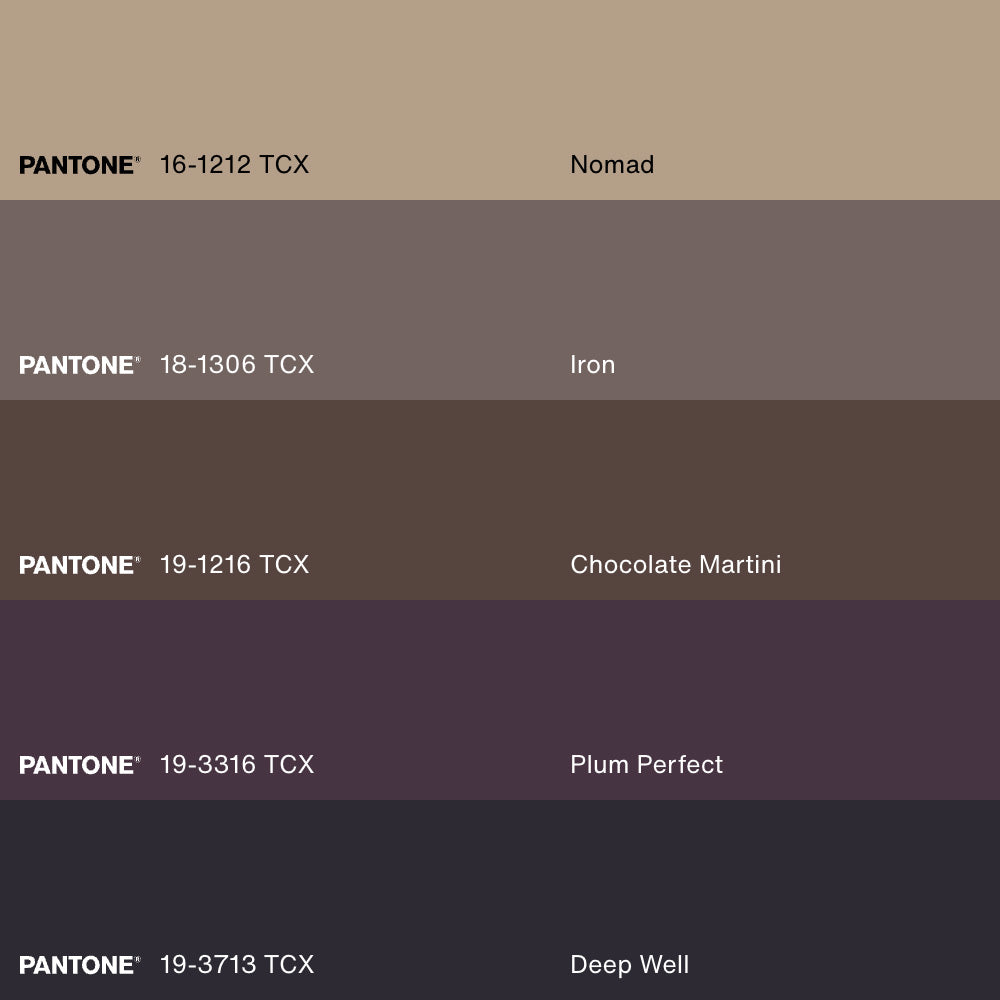Click the "Deep Well" name label

click(629, 965)
